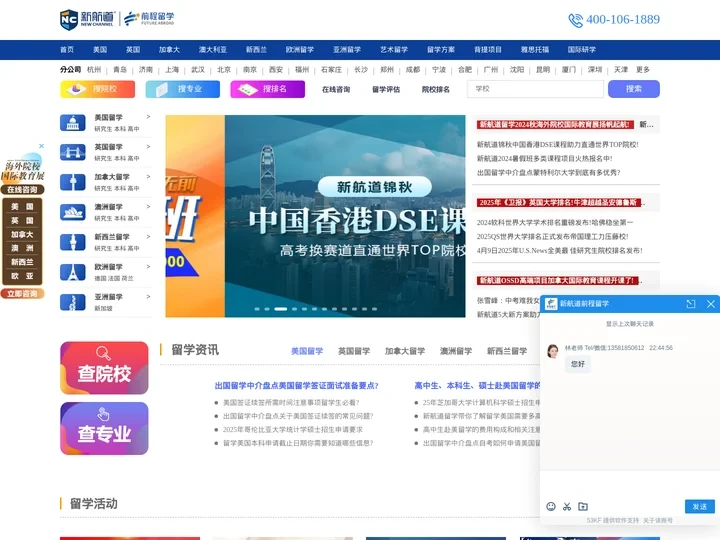Show 更多 branch cities
This screenshot has height=540, width=720.
pos(643,69)
